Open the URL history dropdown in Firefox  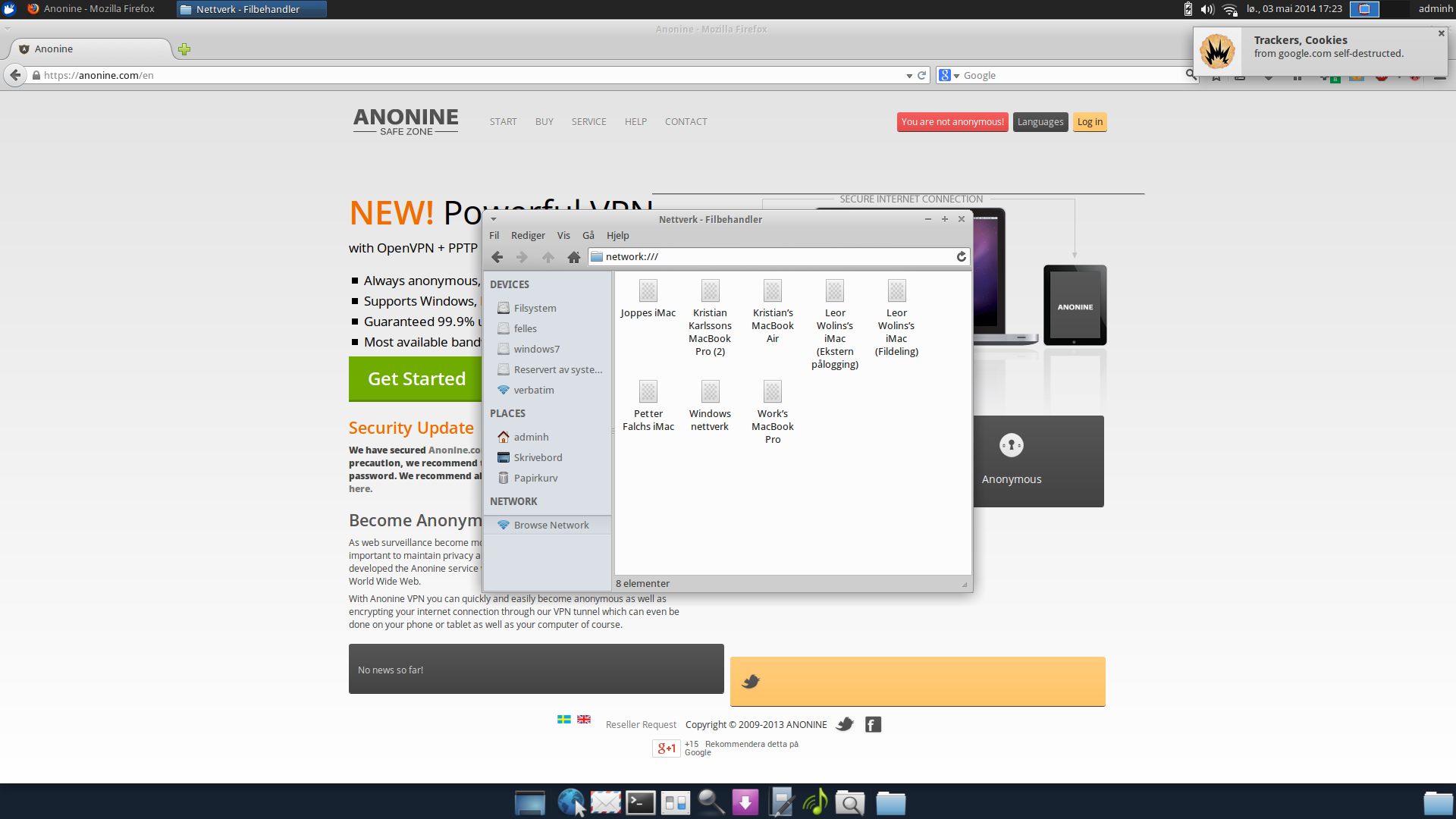tap(909, 76)
